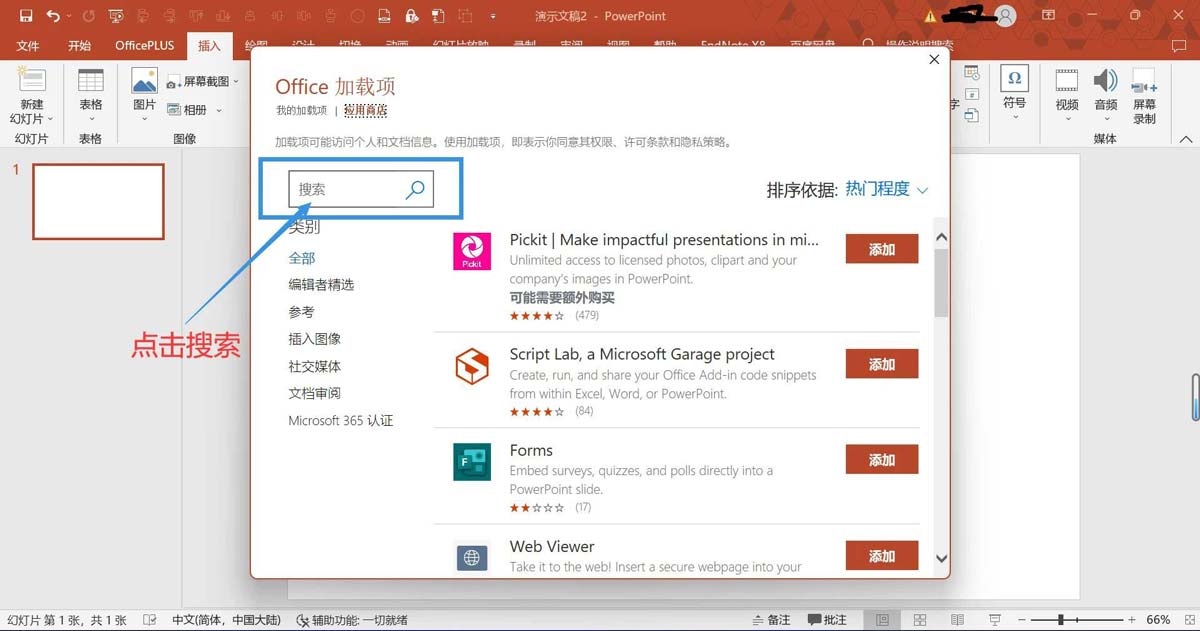Viewport: 1200px width, 631px height.
Task: Expand customize quick access toolbar arrow
Action: (493, 16)
